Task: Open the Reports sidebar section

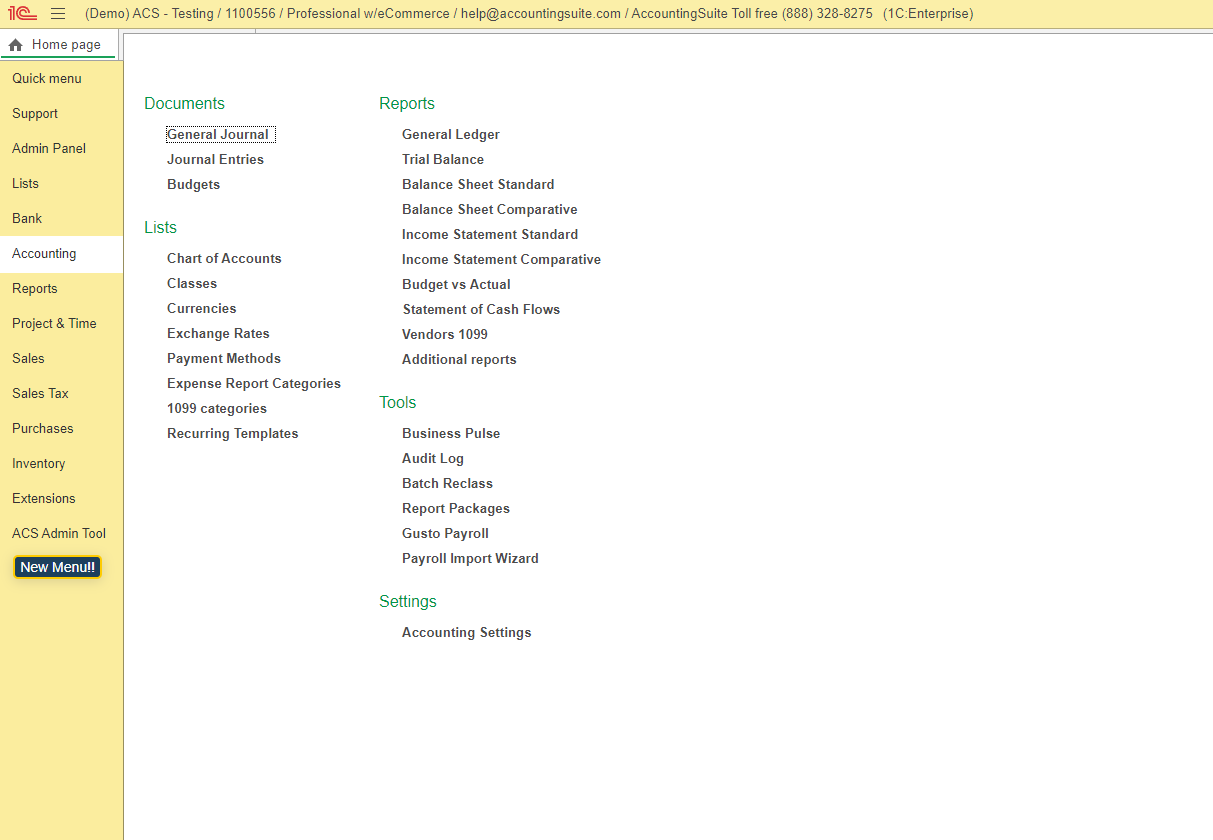Action: (x=61, y=289)
